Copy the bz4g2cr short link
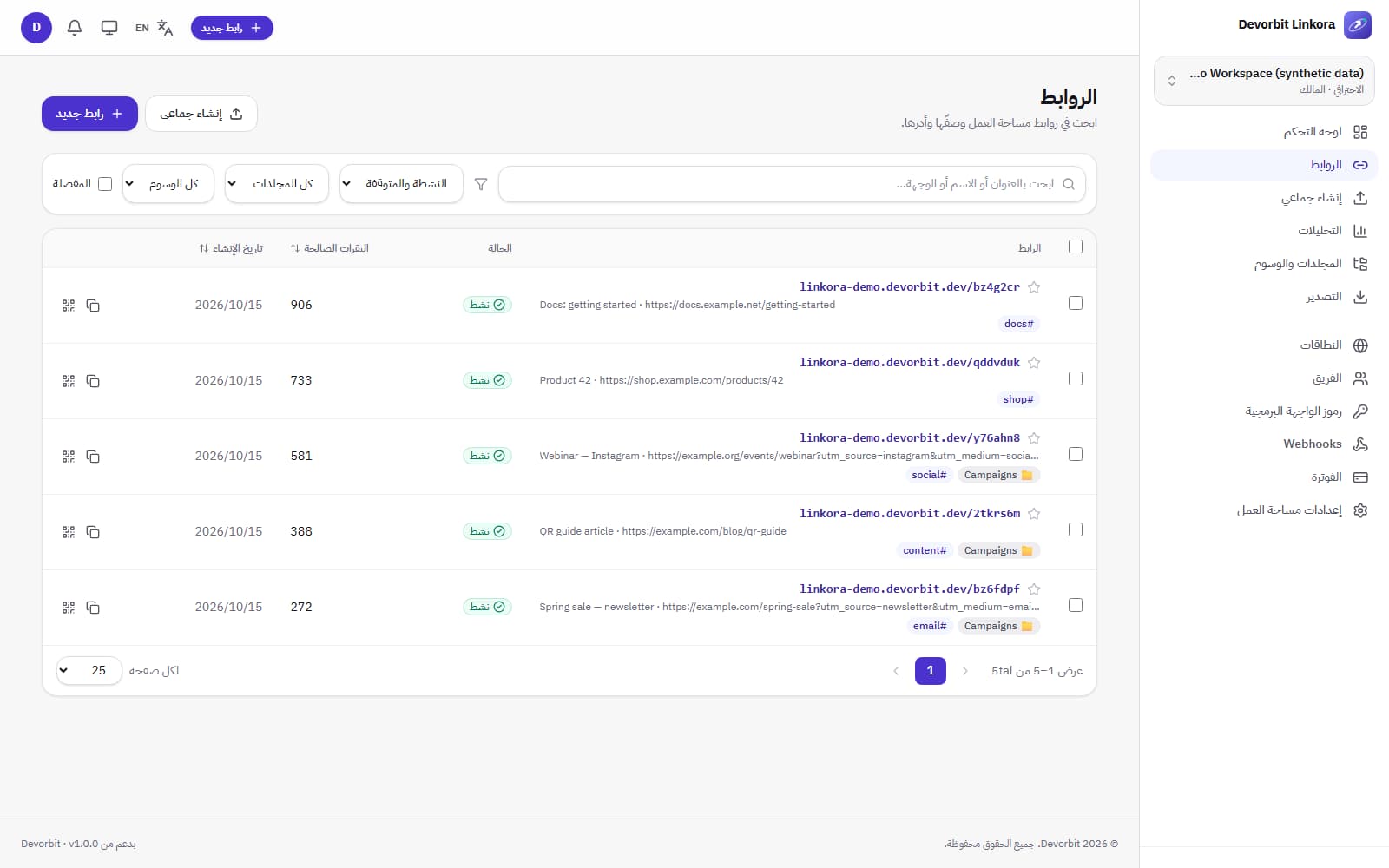The height and width of the screenshot is (868, 1389). coord(93,306)
